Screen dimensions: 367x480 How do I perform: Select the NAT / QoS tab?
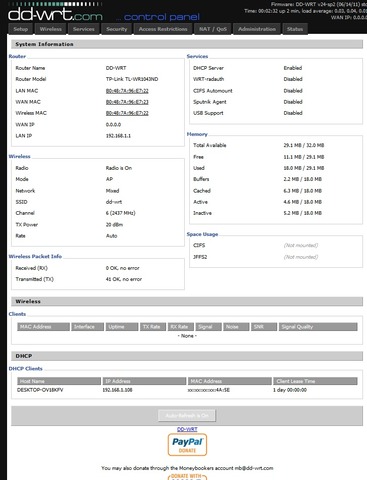(213, 29)
